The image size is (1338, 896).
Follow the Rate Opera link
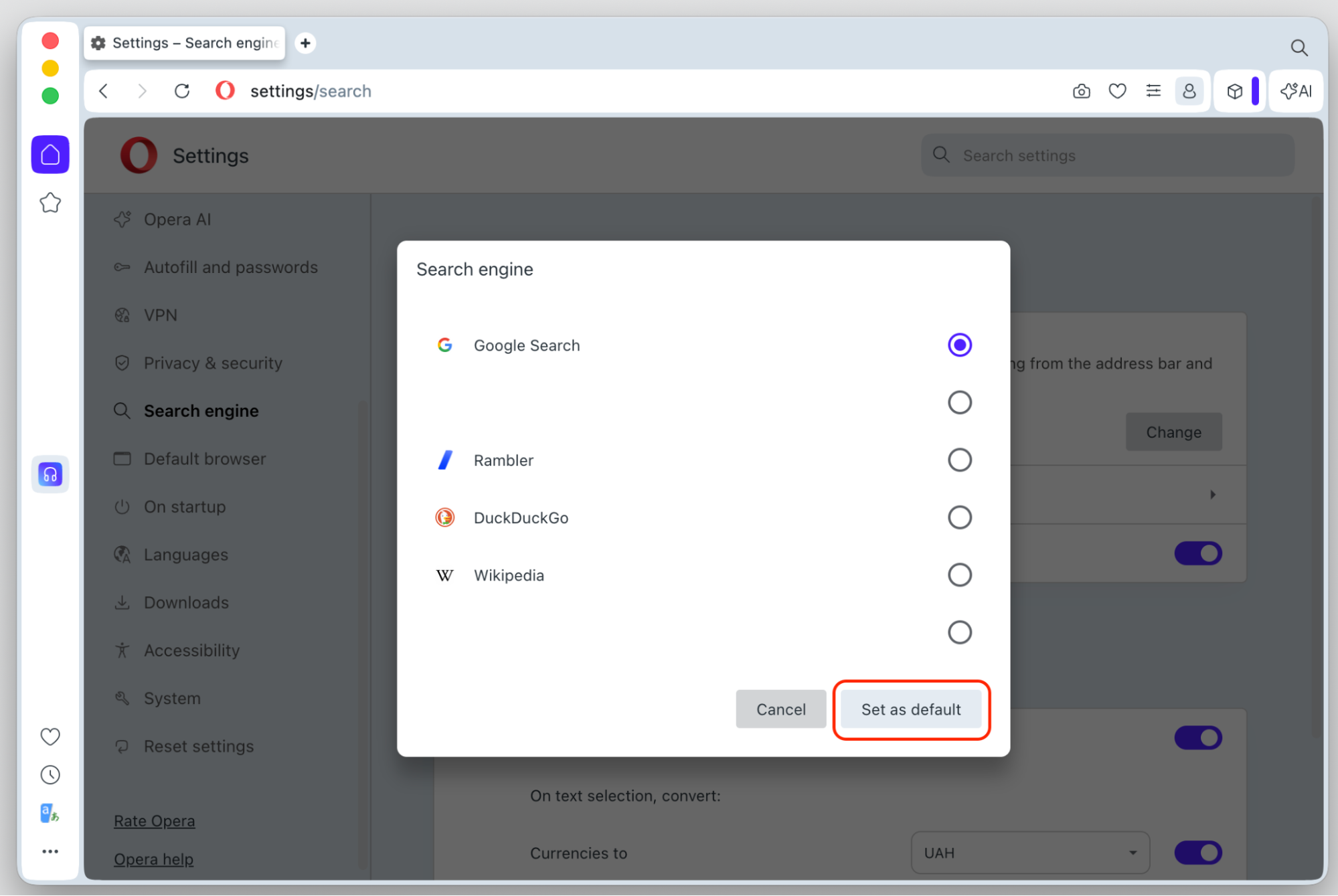(x=155, y=821)
